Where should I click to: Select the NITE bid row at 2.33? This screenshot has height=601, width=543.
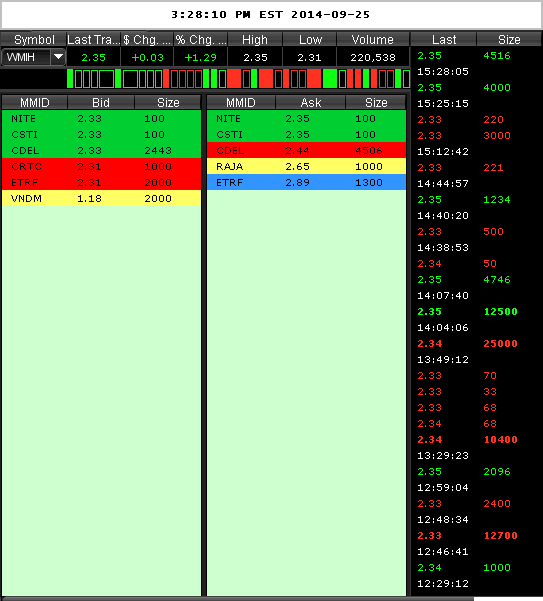point(102,118)
